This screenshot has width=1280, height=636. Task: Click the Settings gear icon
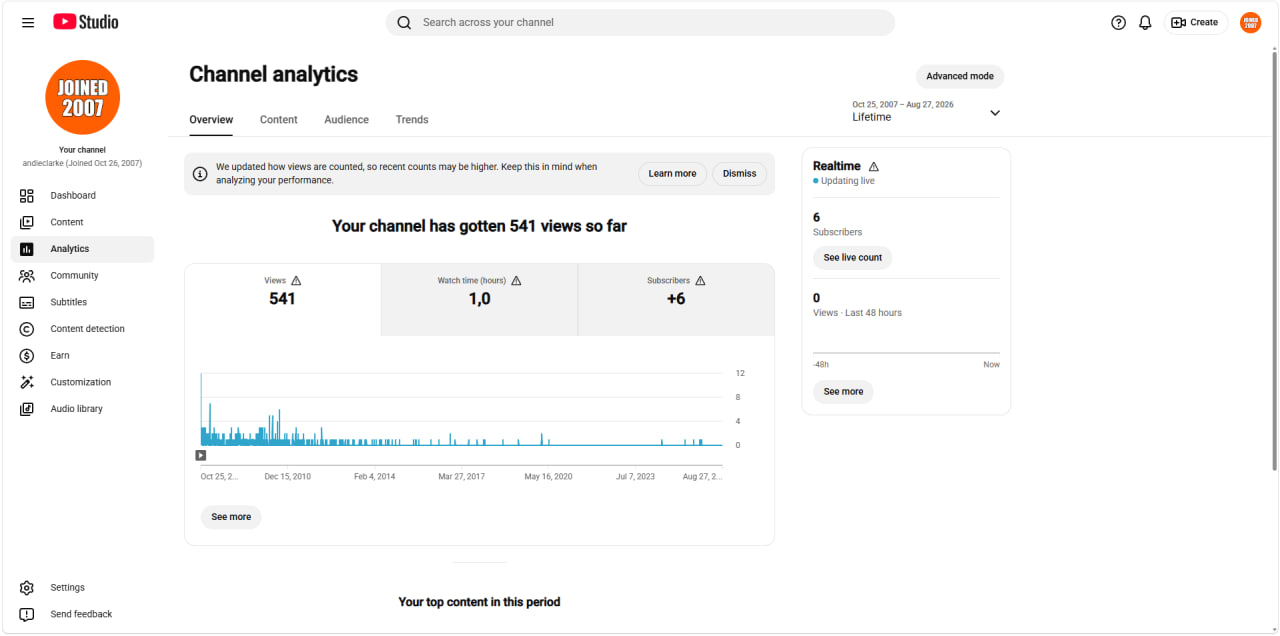(27, 588)
